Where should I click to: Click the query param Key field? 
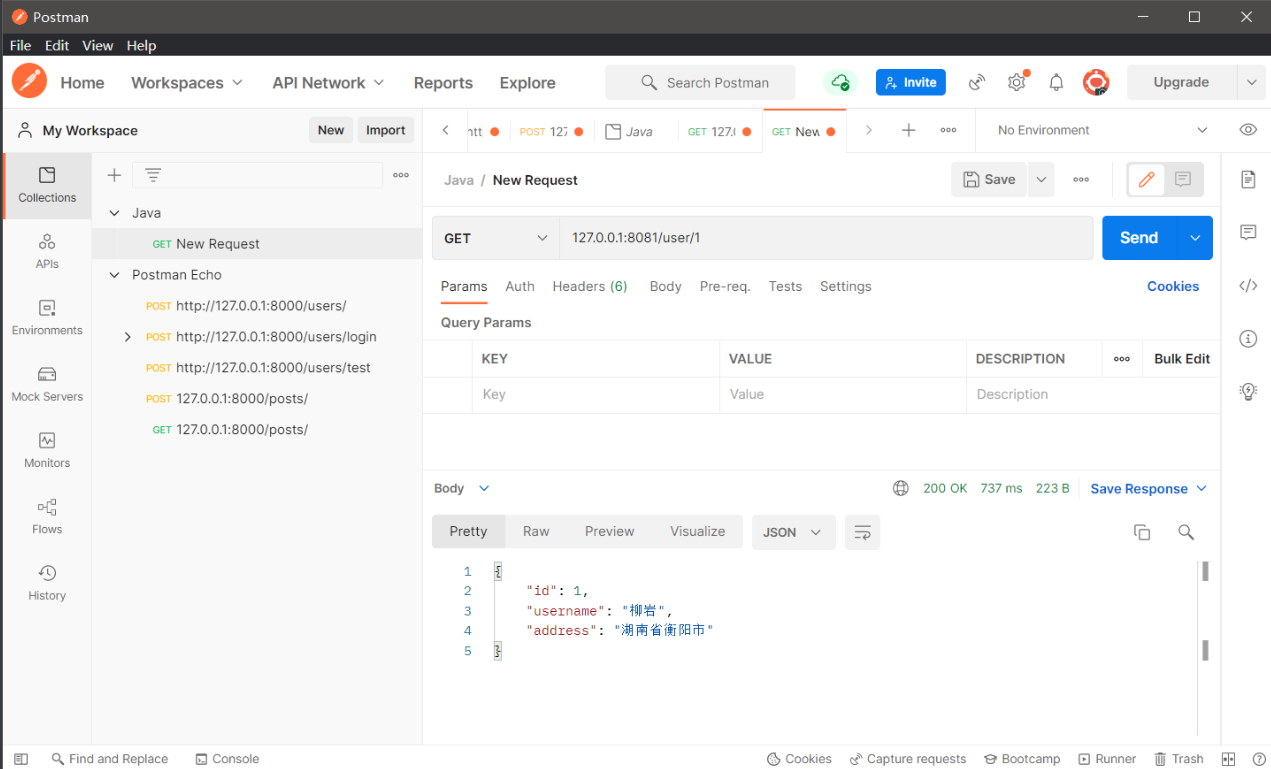(x=596, y=395)
